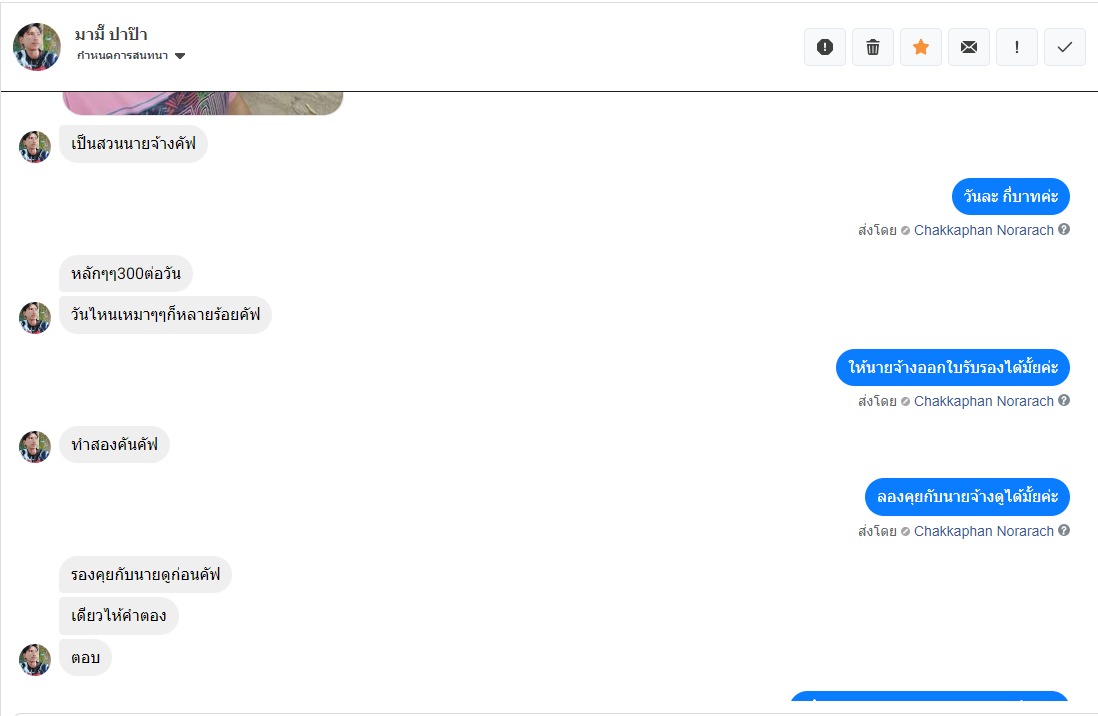The height and width of the screenshot is (716, 1098).
Task: Click sender avatar next to ทำสองคันคัฟ
Action: [x=34, y=446]
